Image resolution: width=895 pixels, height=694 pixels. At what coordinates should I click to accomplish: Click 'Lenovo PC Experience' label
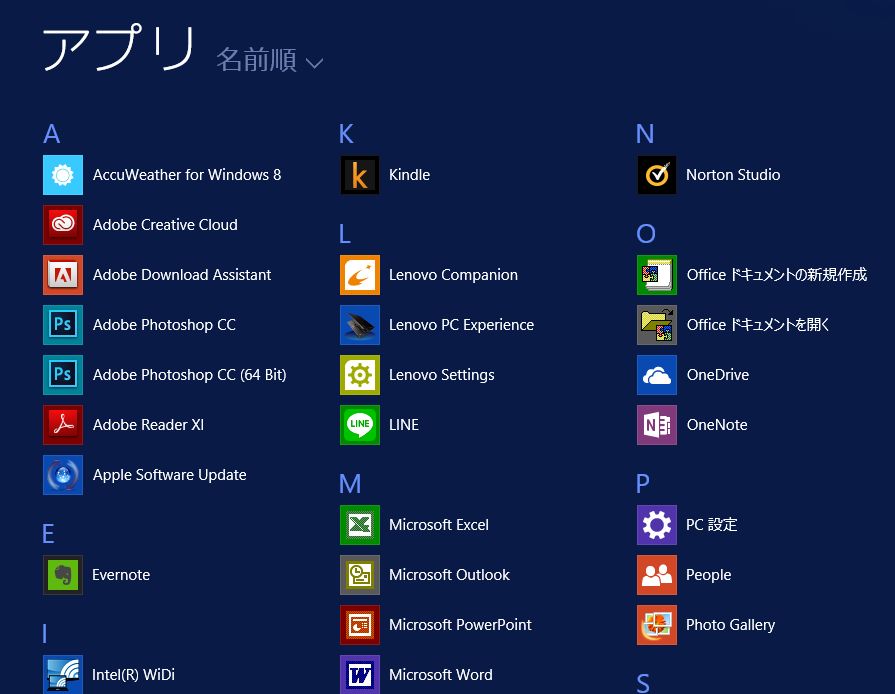461,325
